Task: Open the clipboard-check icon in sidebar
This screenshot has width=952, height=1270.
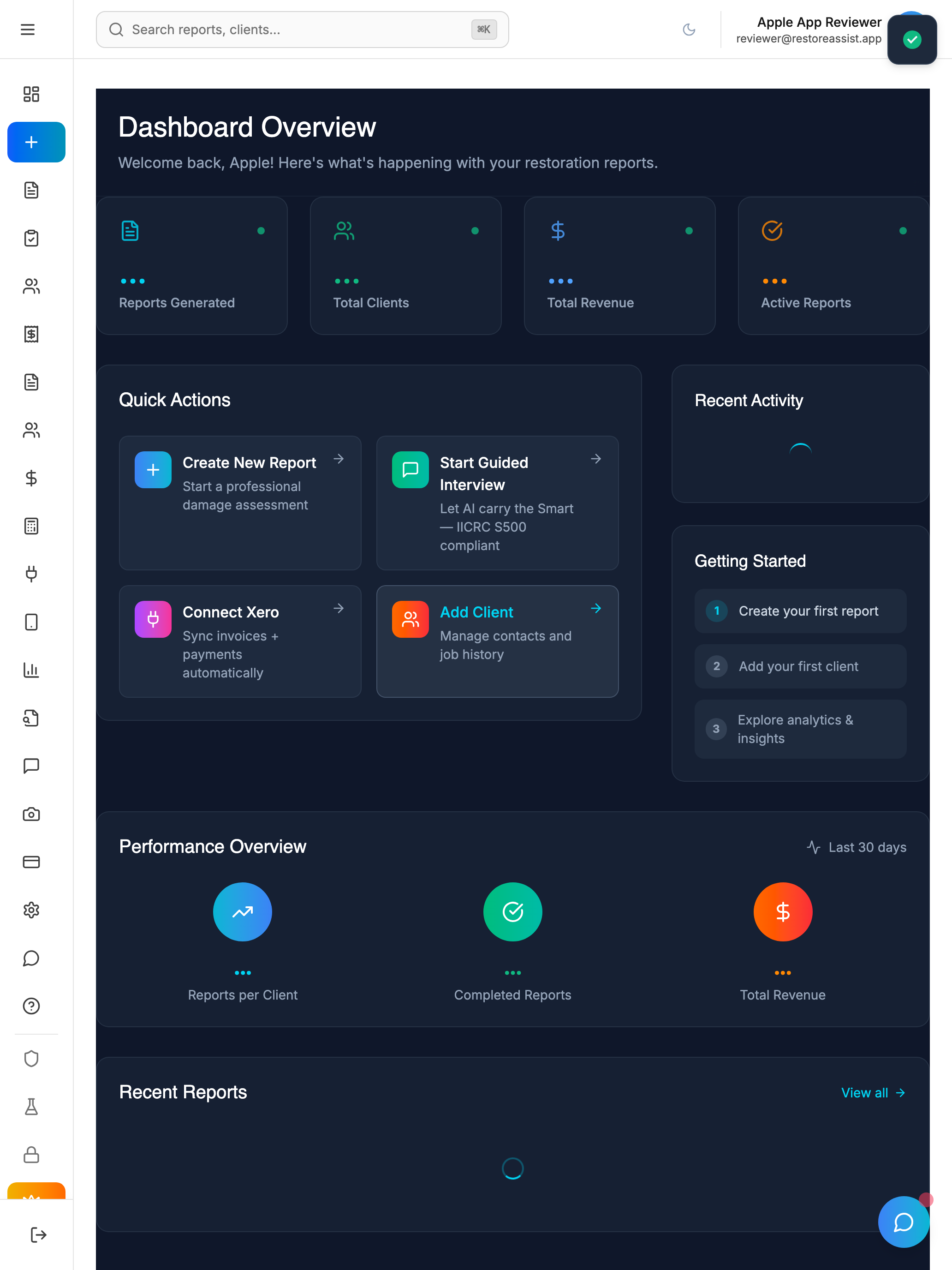Action: [31, 238]
